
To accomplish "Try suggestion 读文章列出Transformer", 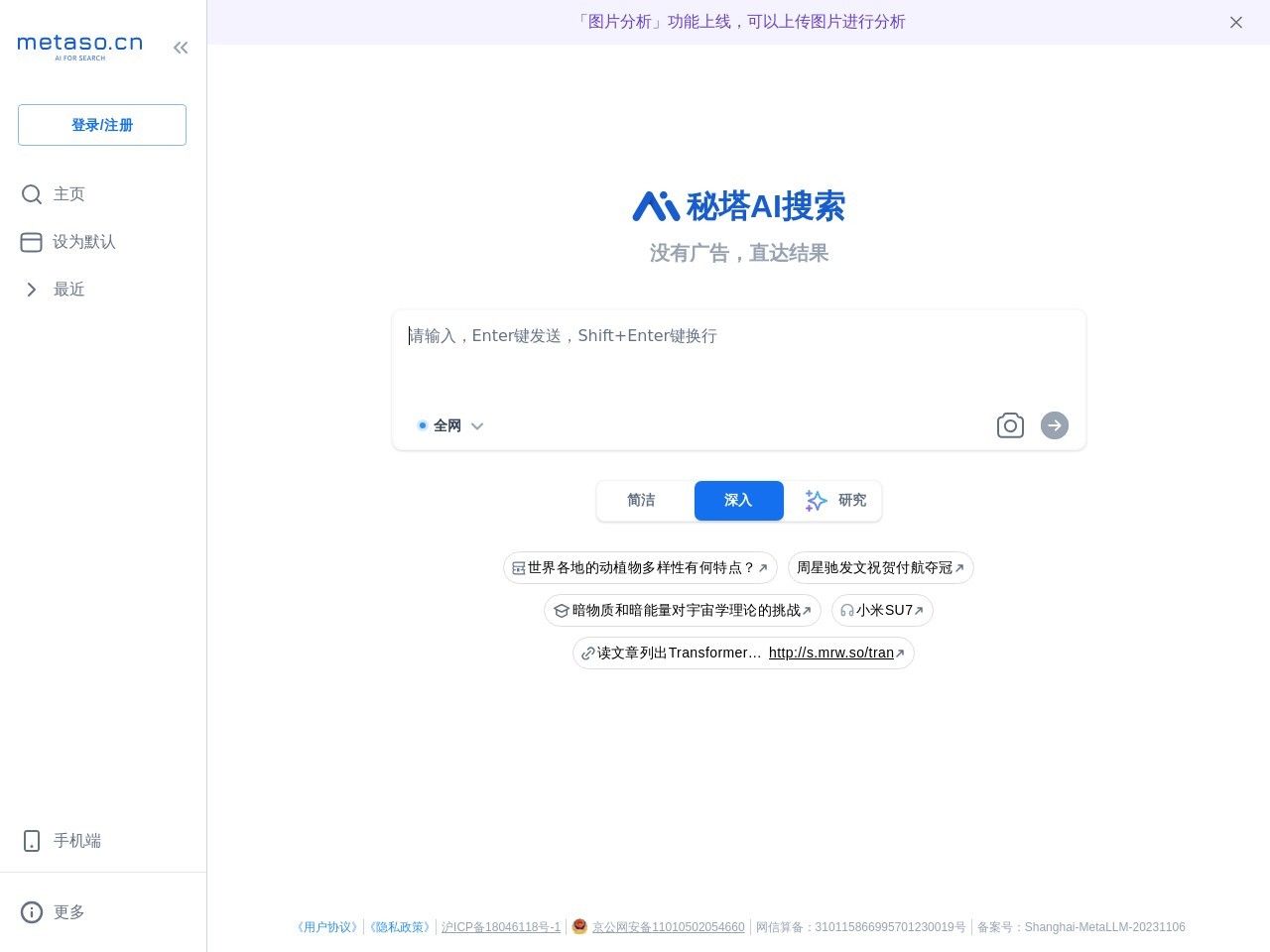I will (x=679, y=654).
